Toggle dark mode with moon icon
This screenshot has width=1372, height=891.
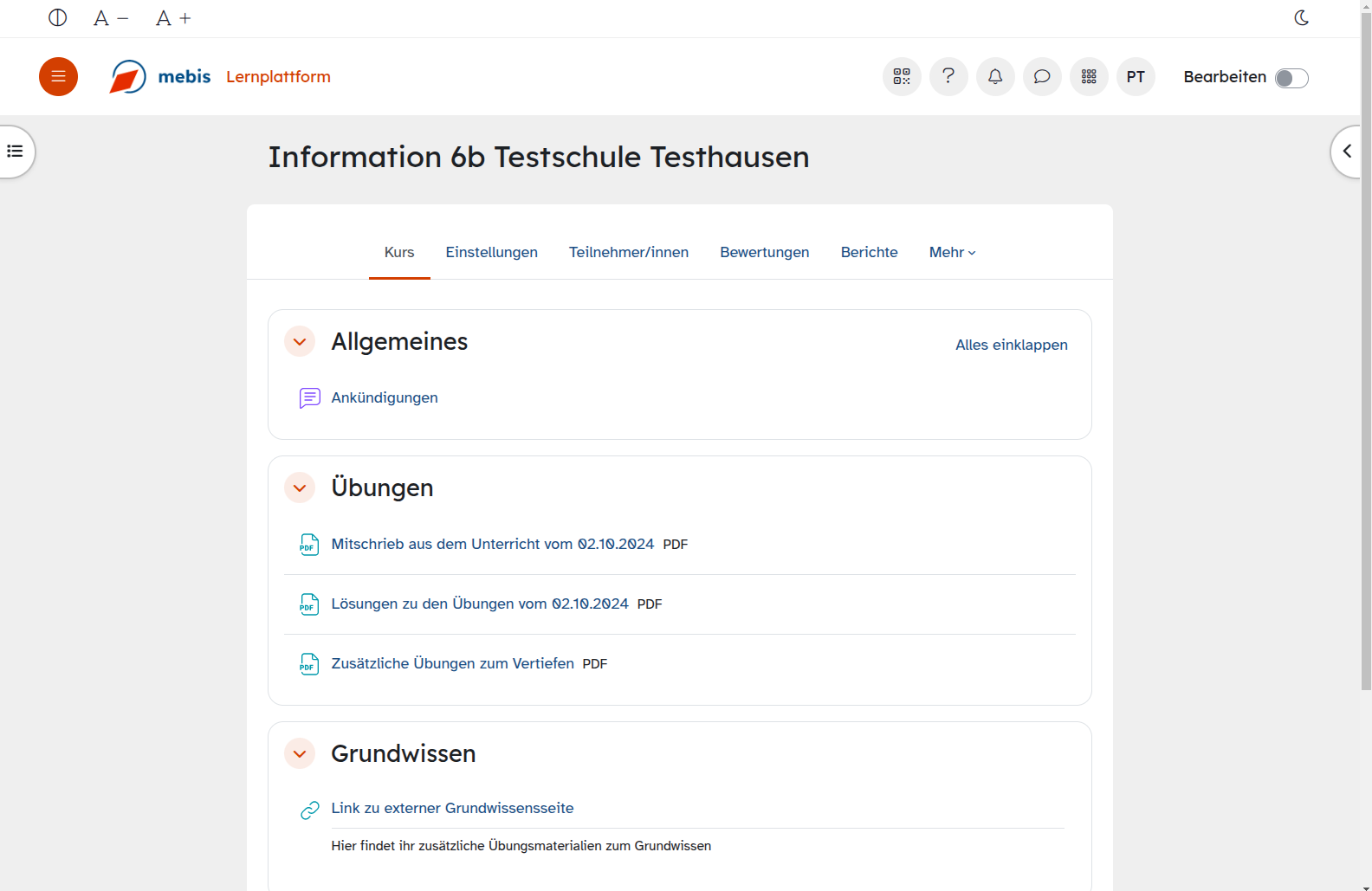point(1301,18)
